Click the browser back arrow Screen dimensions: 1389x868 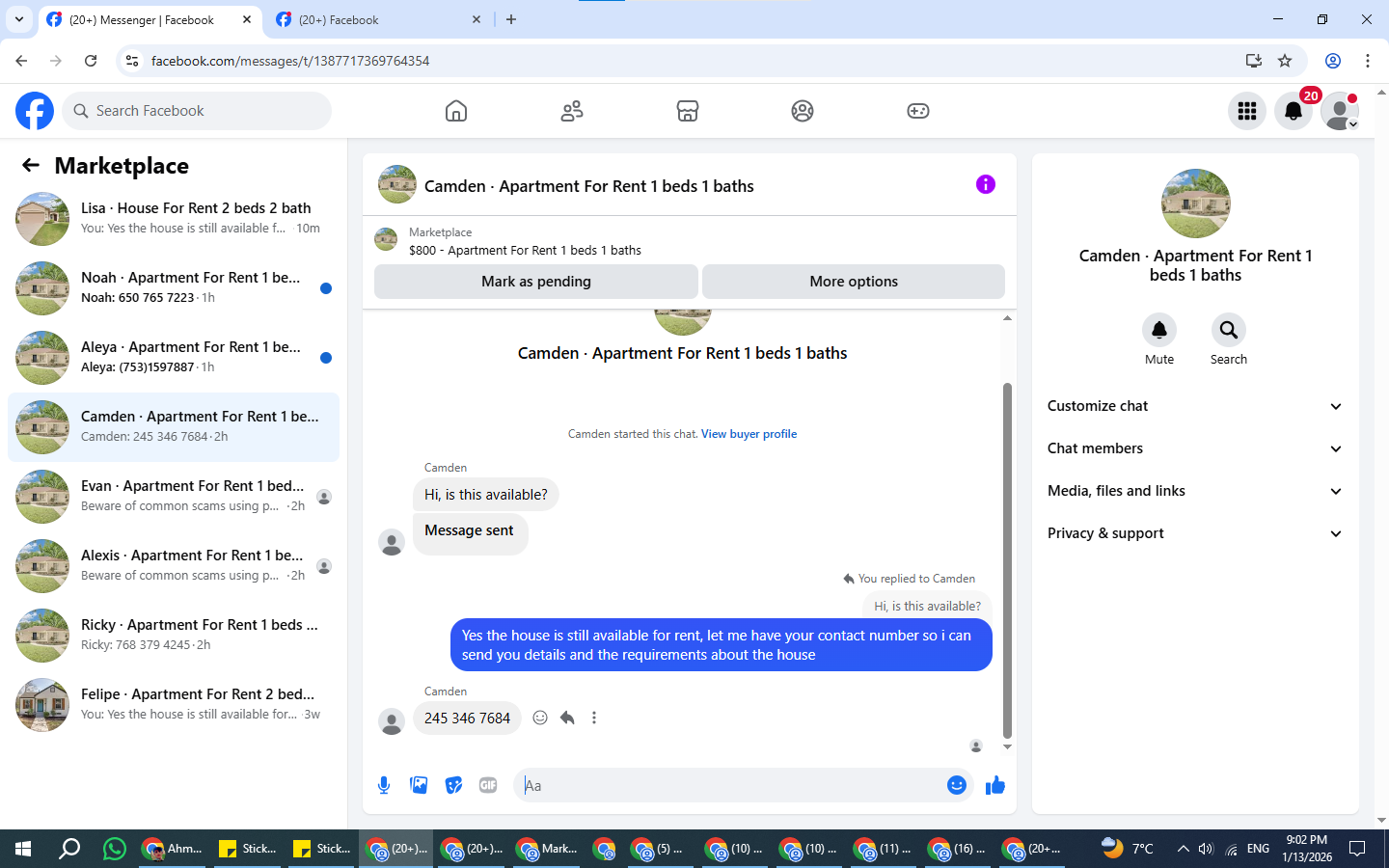(x=21, y=61)
